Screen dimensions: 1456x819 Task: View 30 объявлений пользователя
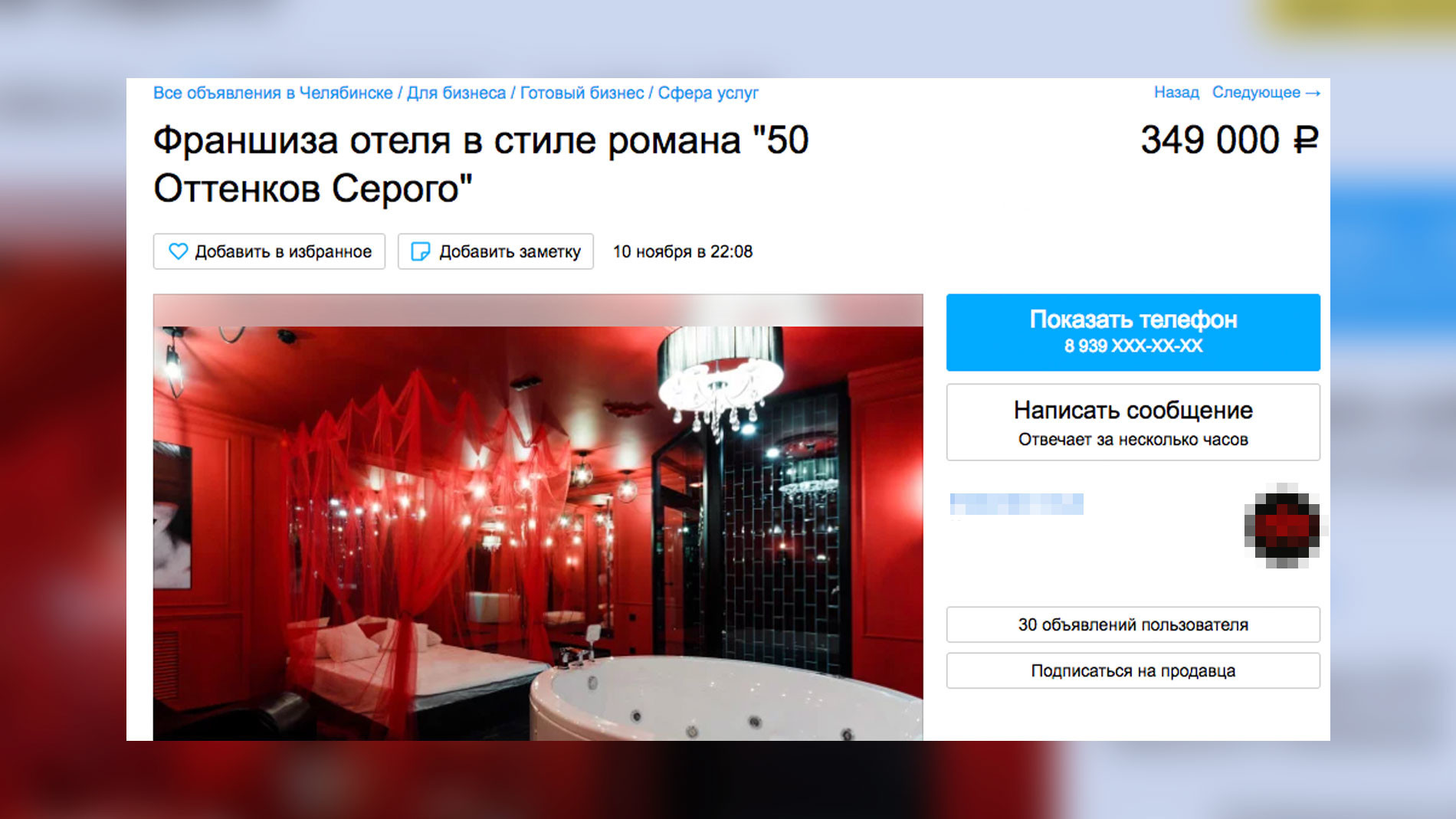(x=1133, y=624)
